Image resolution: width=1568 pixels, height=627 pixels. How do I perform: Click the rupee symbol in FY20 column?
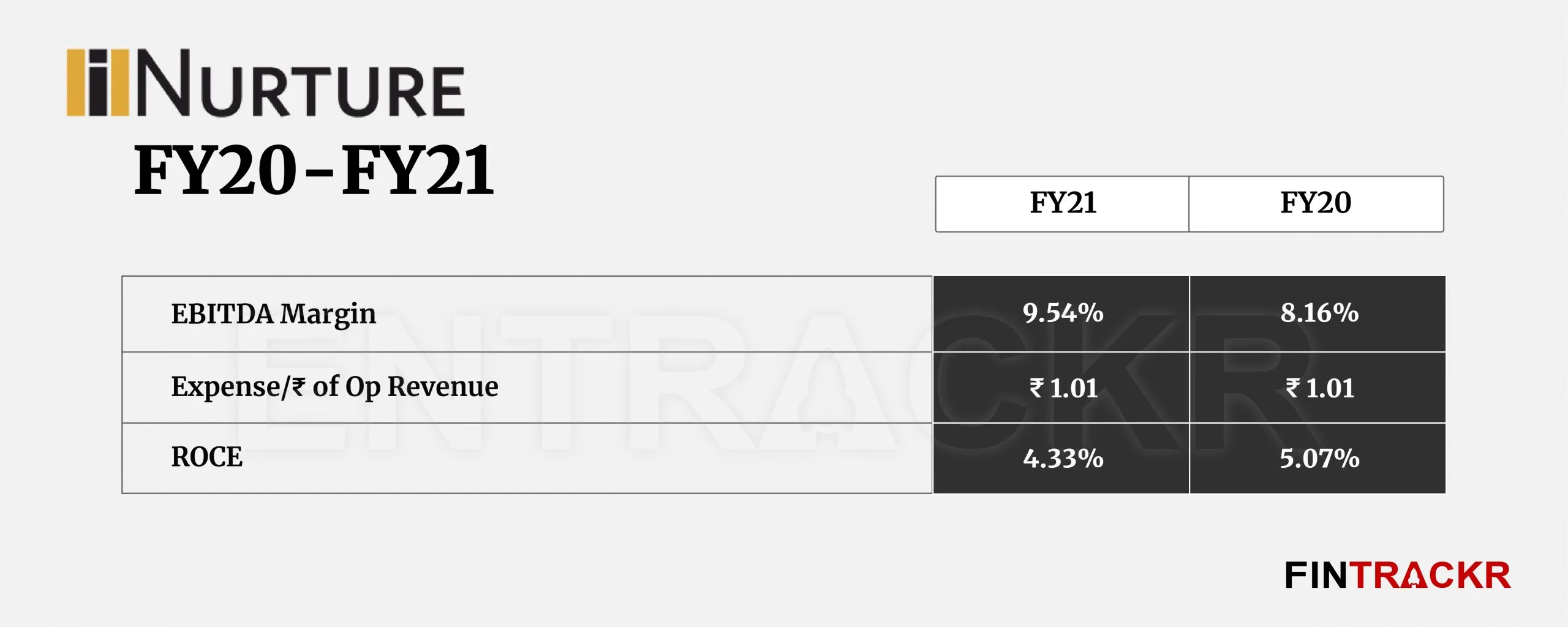1292,388
